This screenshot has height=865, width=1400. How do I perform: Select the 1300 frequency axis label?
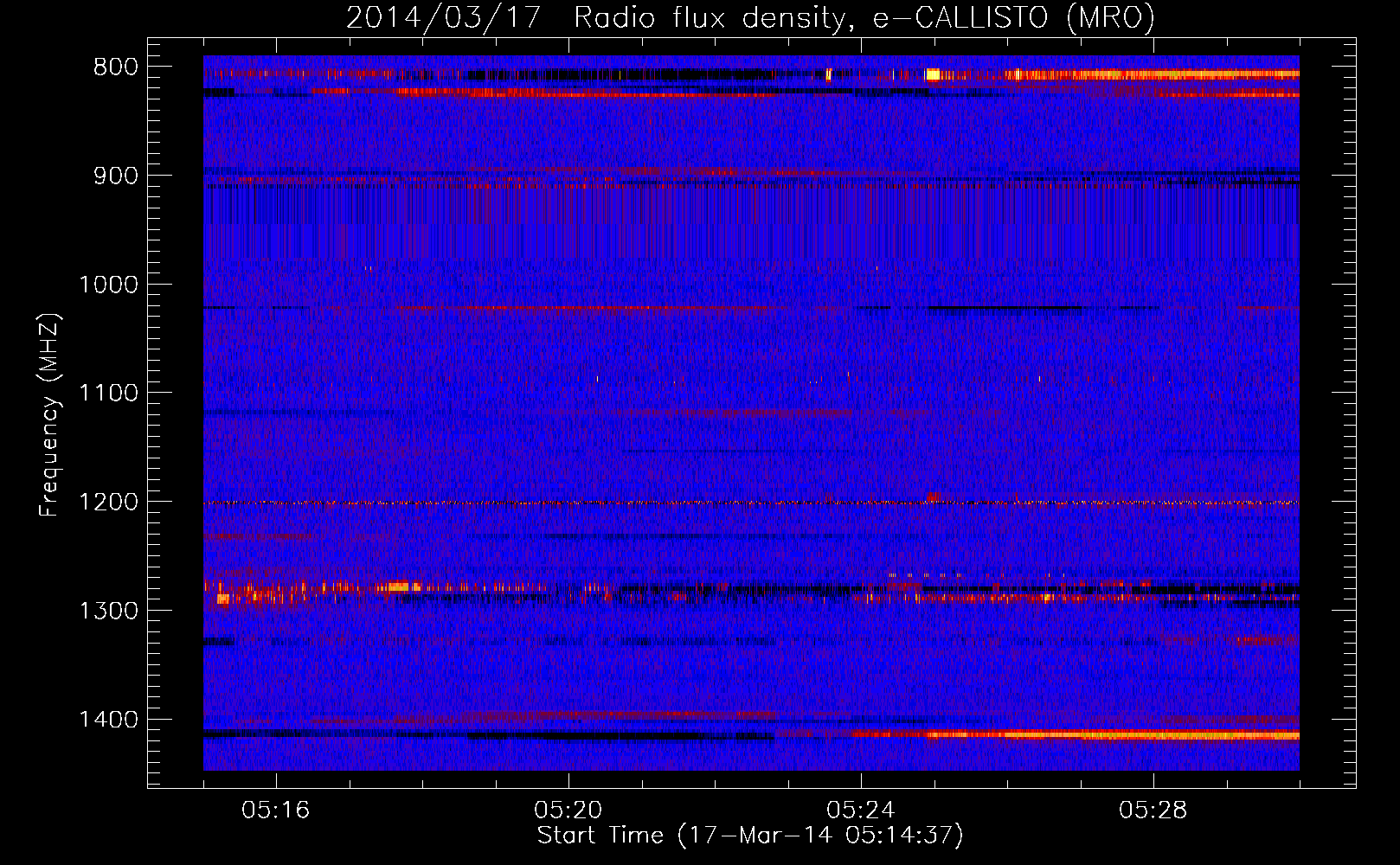click(x=108, y=611)
